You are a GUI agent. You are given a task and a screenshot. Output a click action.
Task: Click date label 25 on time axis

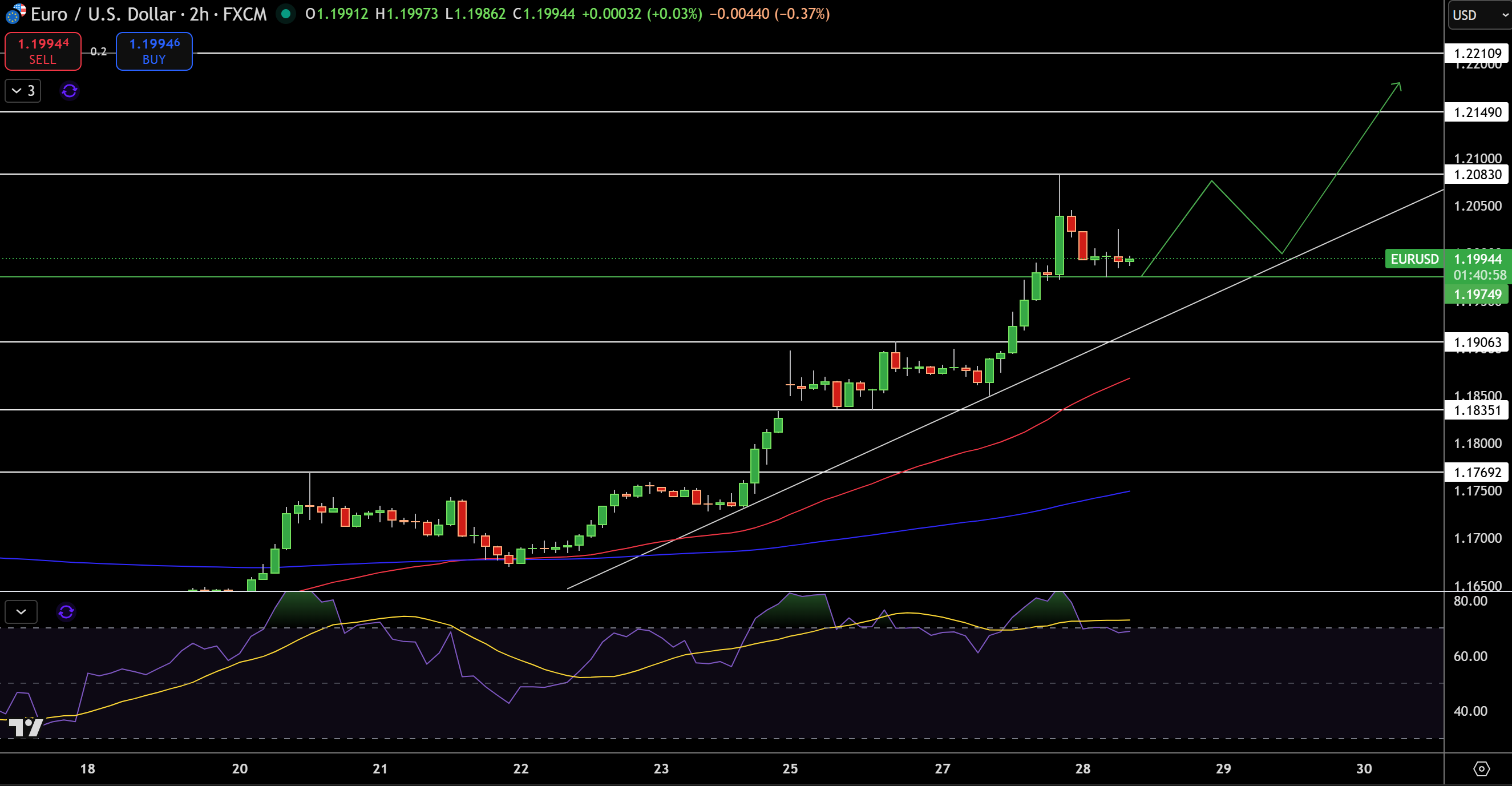tap(790, 768)
